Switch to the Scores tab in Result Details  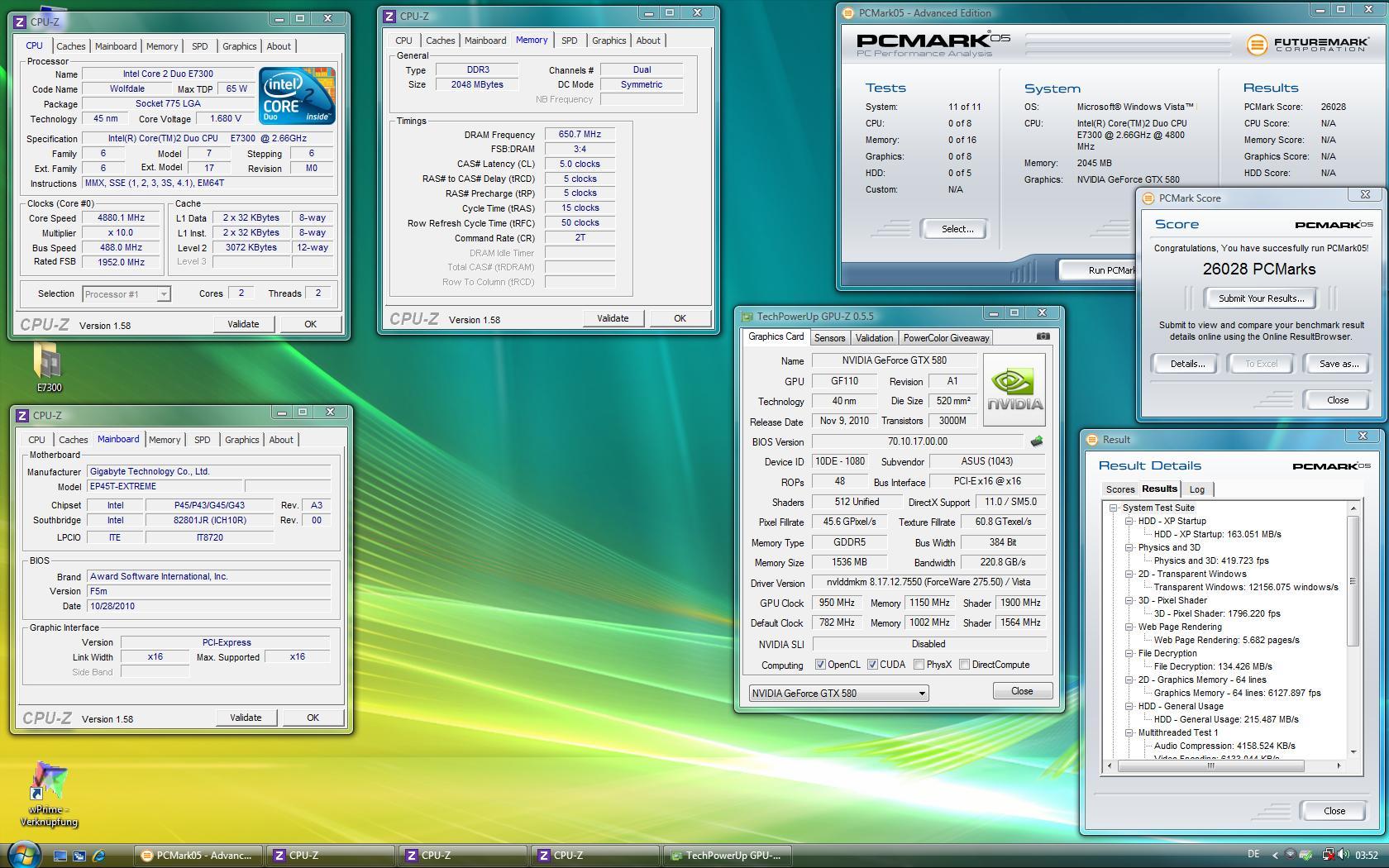(x=1120, y=489)
